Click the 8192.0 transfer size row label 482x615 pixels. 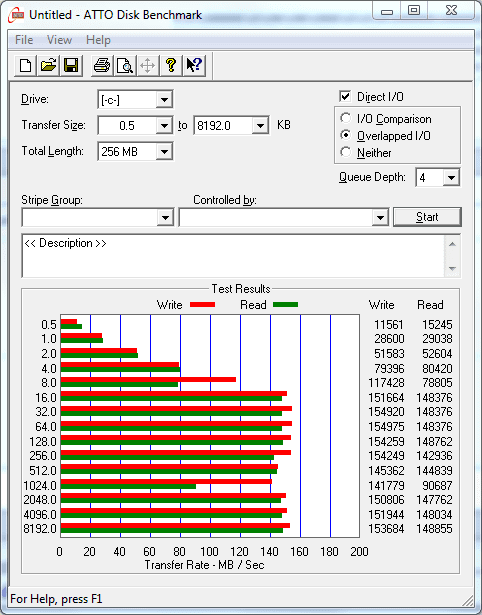40,528
